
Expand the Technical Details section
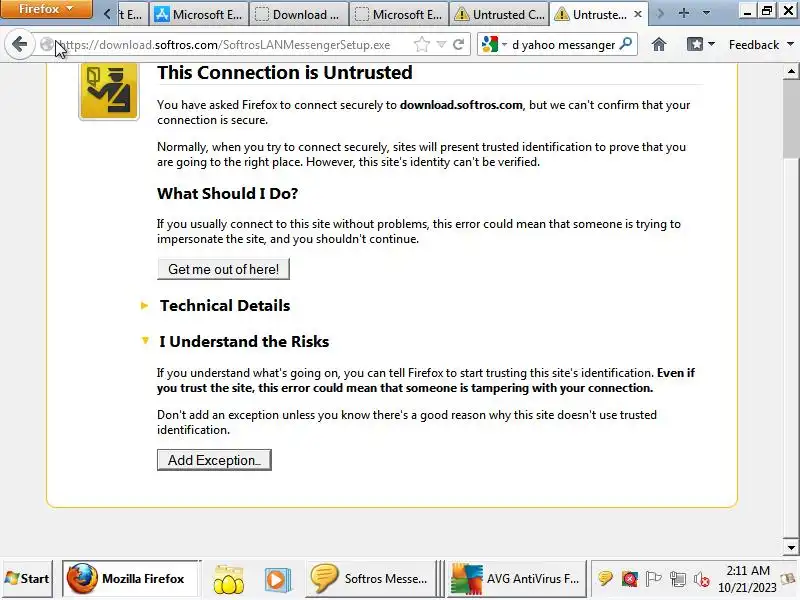pos(224,306)
